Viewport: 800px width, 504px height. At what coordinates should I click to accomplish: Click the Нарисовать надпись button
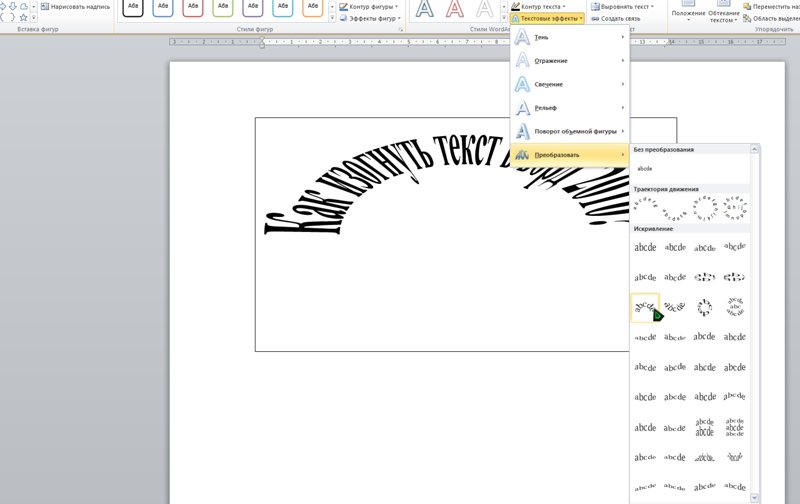pos(74,6)
